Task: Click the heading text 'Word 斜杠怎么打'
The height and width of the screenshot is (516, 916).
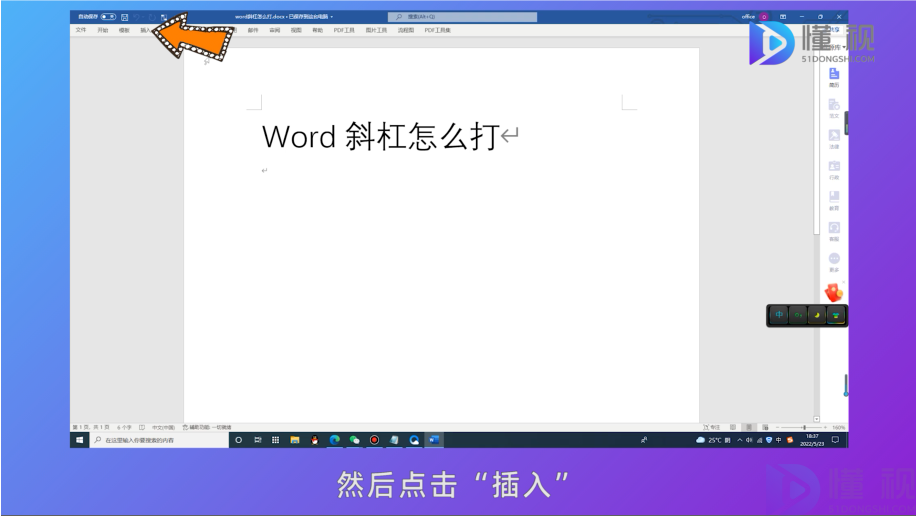Action: point(380,137)
